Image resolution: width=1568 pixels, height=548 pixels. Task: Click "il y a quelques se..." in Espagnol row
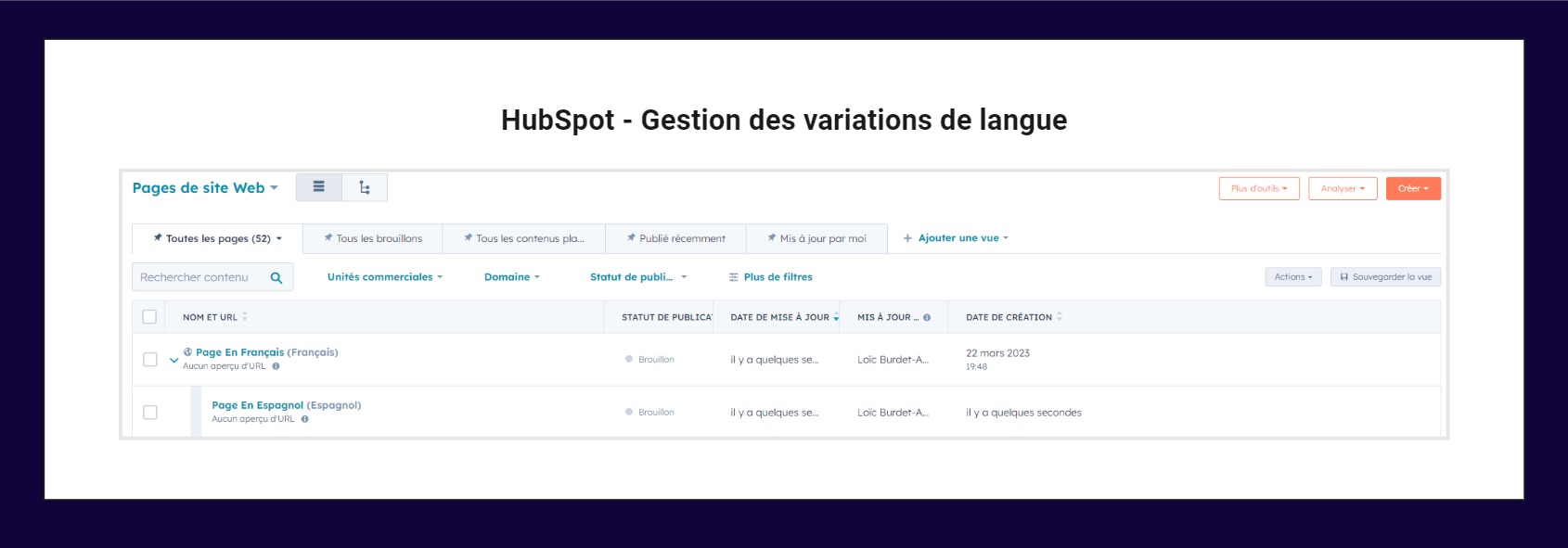775,413
